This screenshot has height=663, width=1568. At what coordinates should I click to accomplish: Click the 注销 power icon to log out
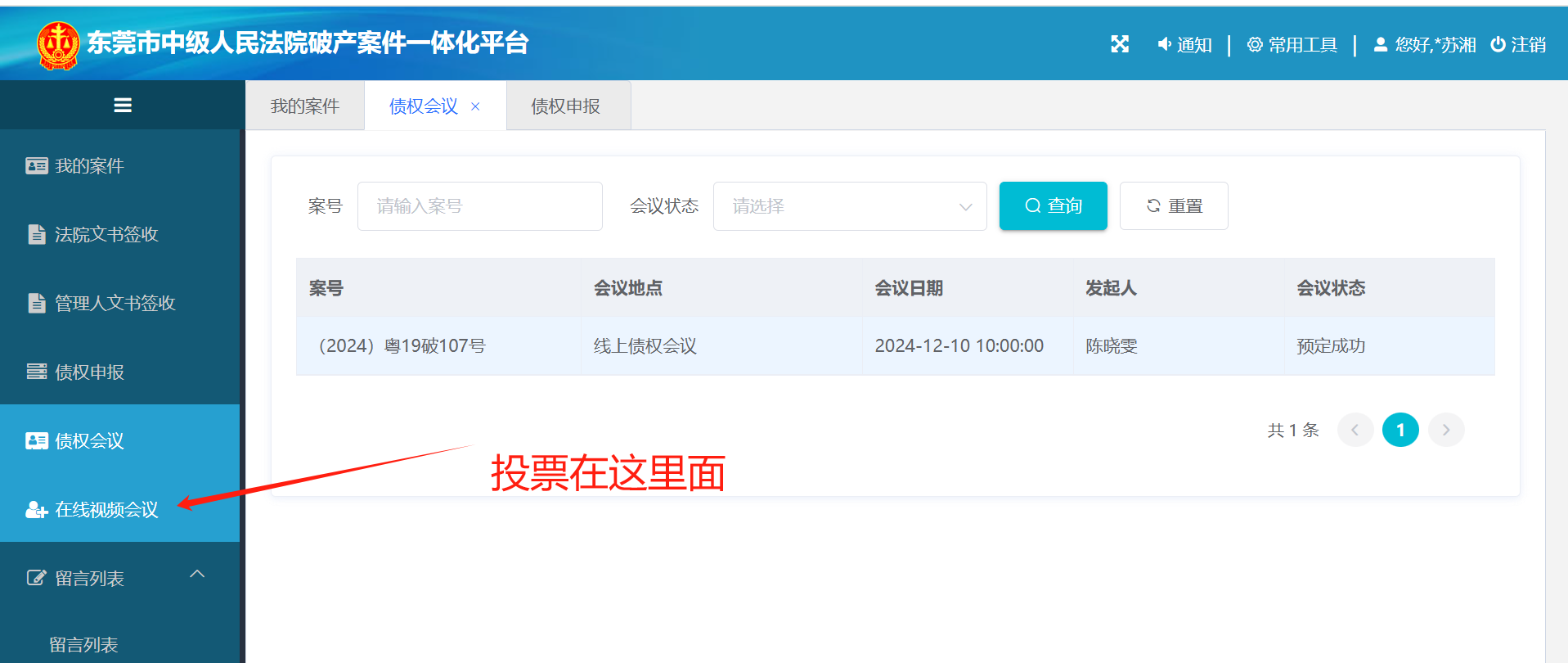point(1498,44)
